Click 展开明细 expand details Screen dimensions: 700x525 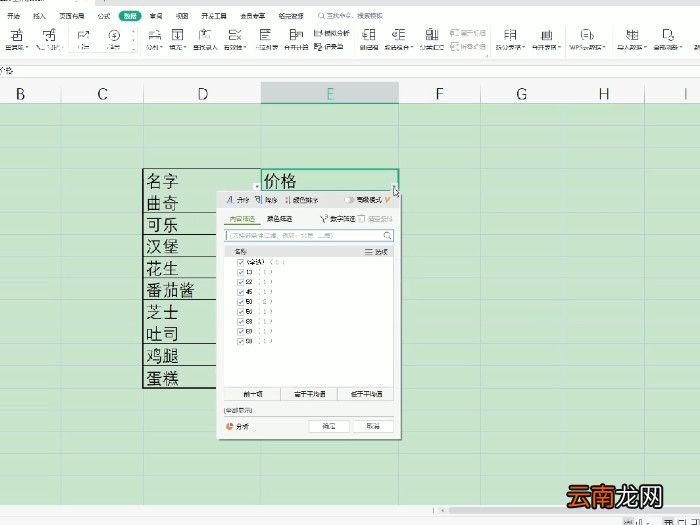[x=467, y=33]
